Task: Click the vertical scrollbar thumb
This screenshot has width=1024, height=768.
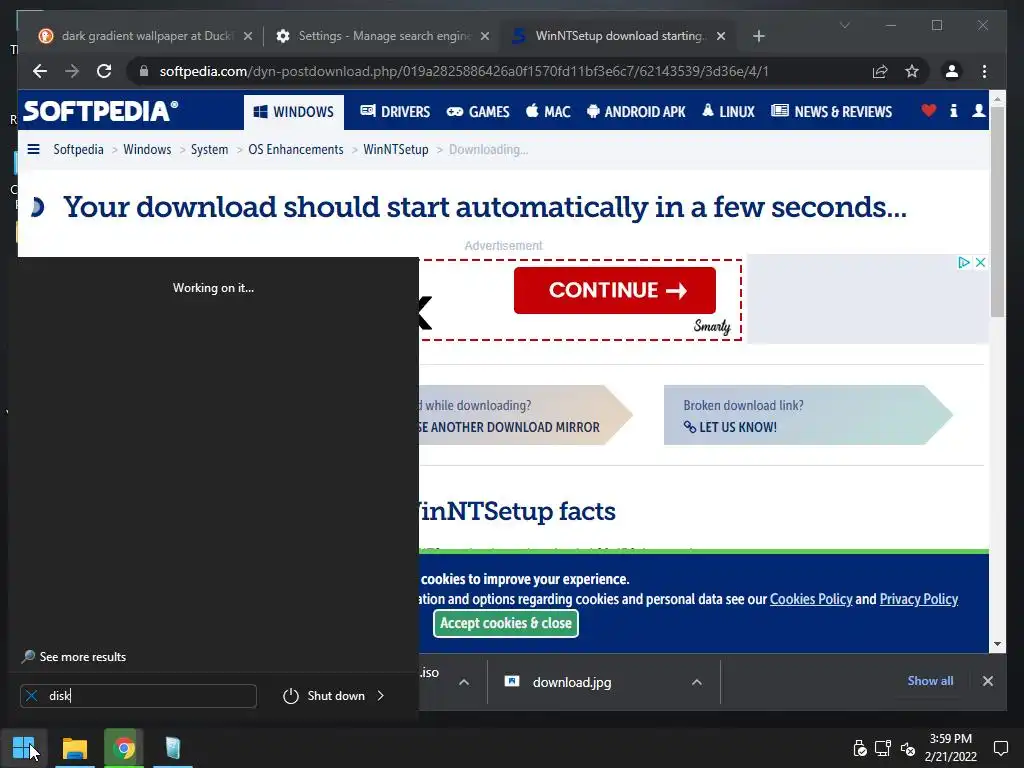Action: [997, 212]
